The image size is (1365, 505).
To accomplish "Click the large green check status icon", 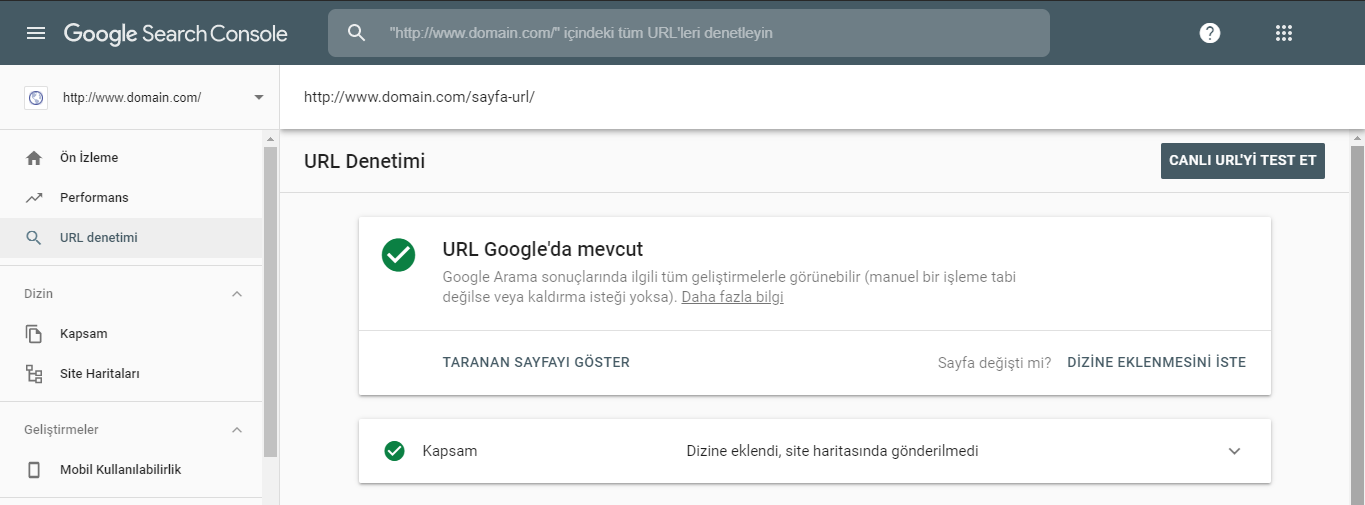I will coord(398,254).
